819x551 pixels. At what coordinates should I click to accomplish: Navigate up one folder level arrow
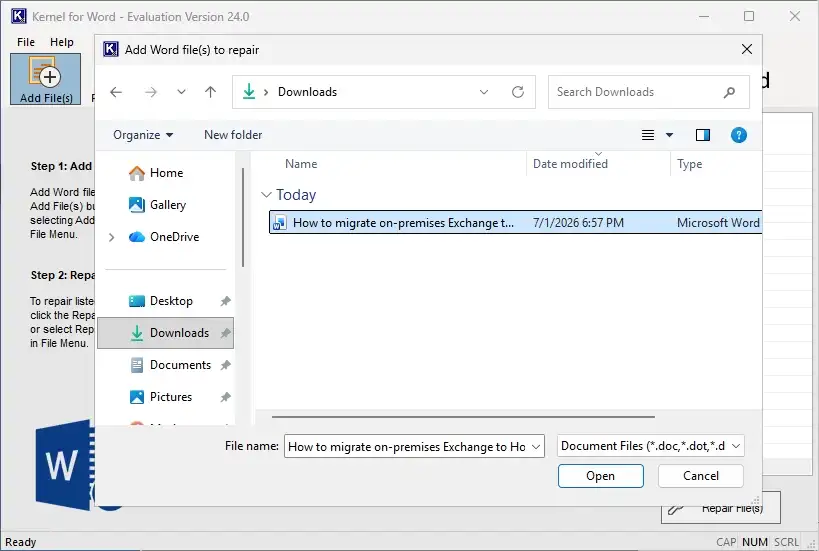click(210, 92)
